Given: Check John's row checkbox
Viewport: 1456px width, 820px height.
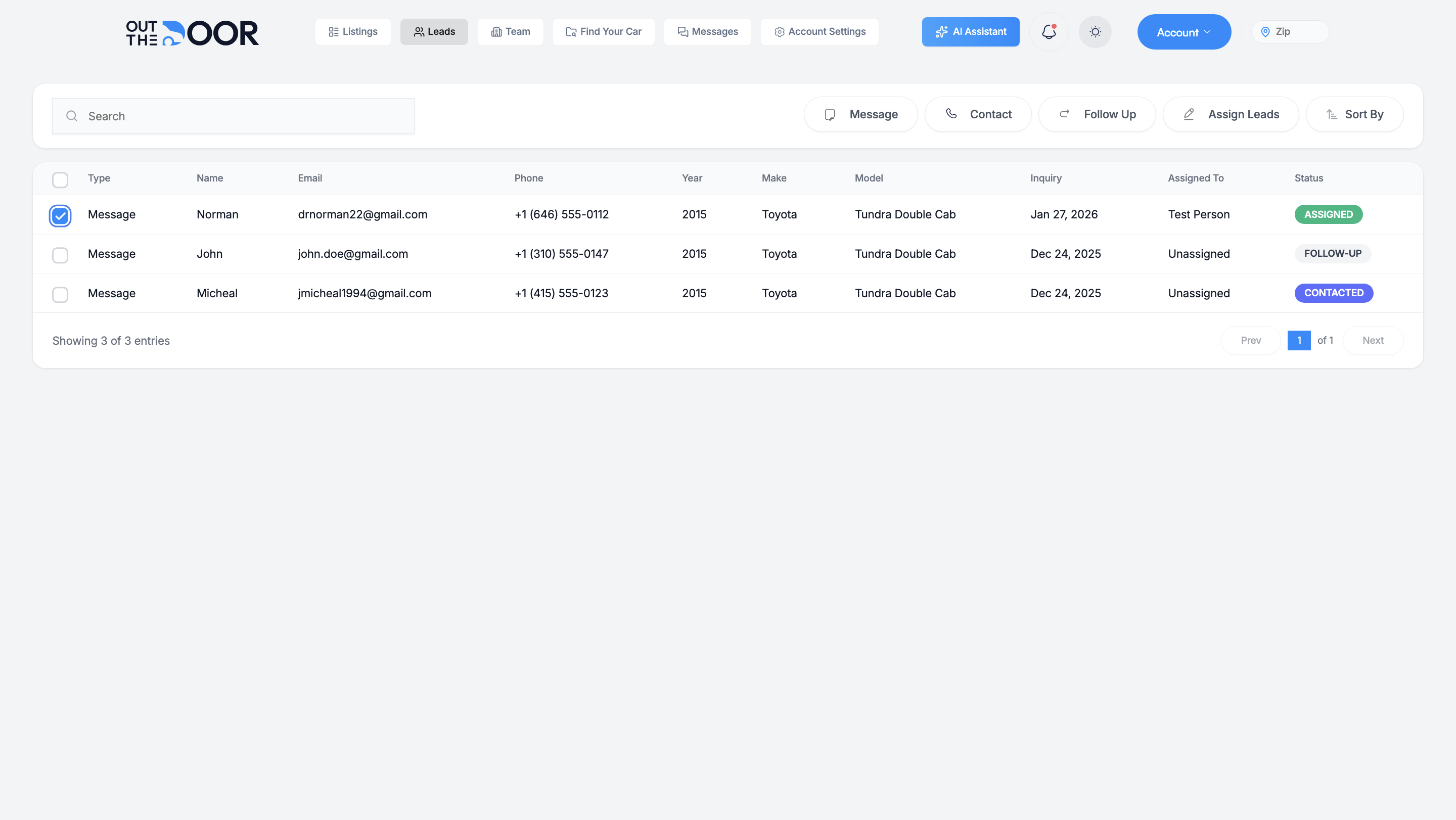Looking at the screenshot, I should click(60, 255).
